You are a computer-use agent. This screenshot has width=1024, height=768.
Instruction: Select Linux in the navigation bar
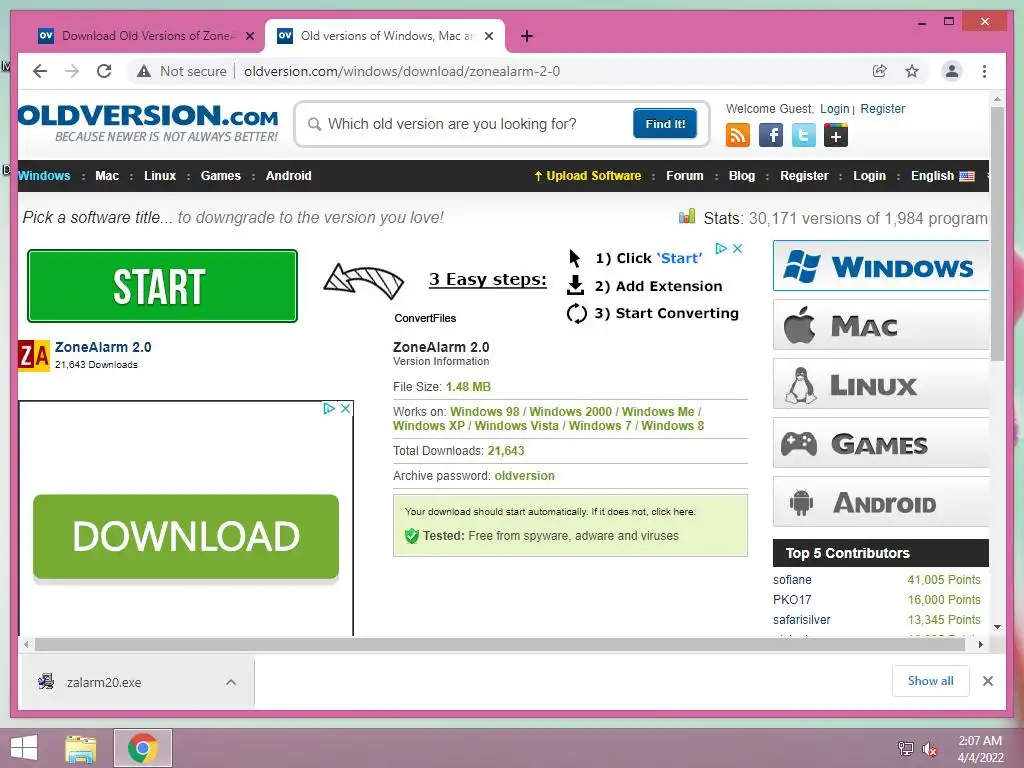pos(160,176)
